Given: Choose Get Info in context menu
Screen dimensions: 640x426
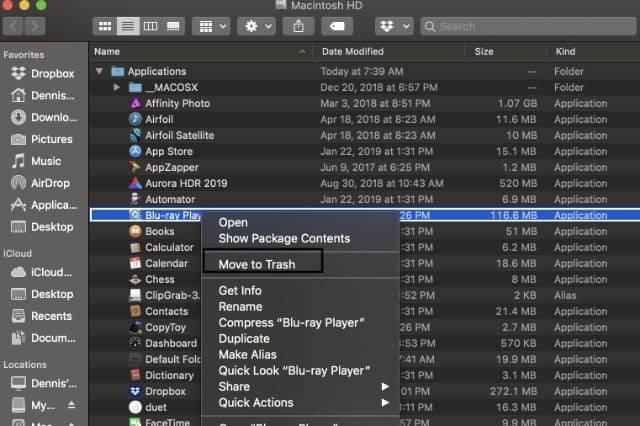Looking at the screenshot, I should (240, 291).
